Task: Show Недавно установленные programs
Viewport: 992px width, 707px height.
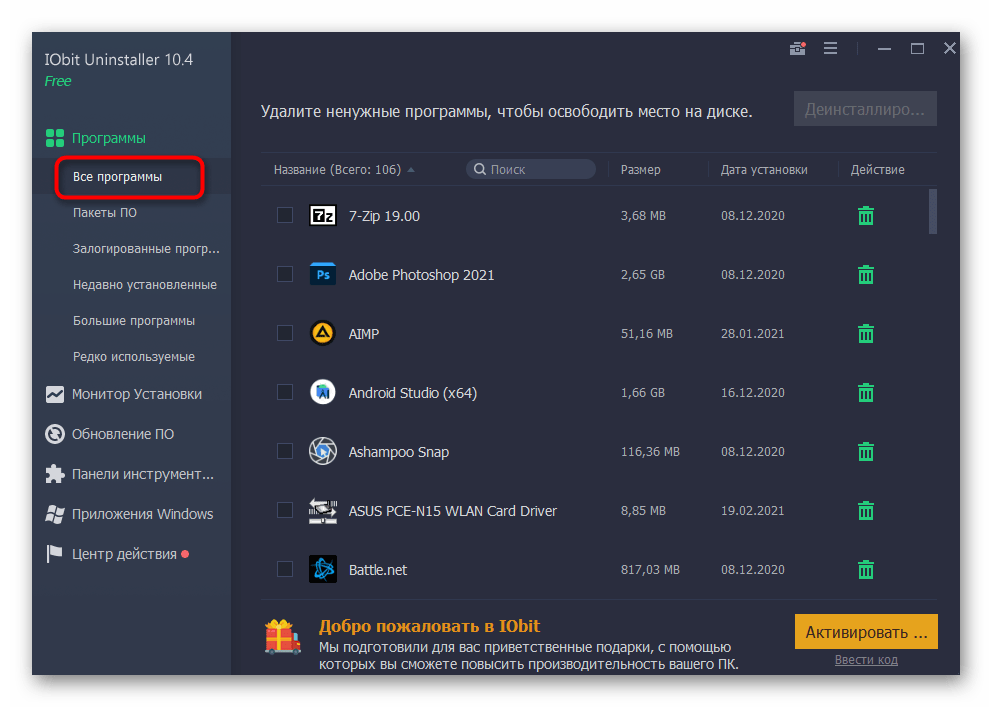Action: click(x=145, y=285)
